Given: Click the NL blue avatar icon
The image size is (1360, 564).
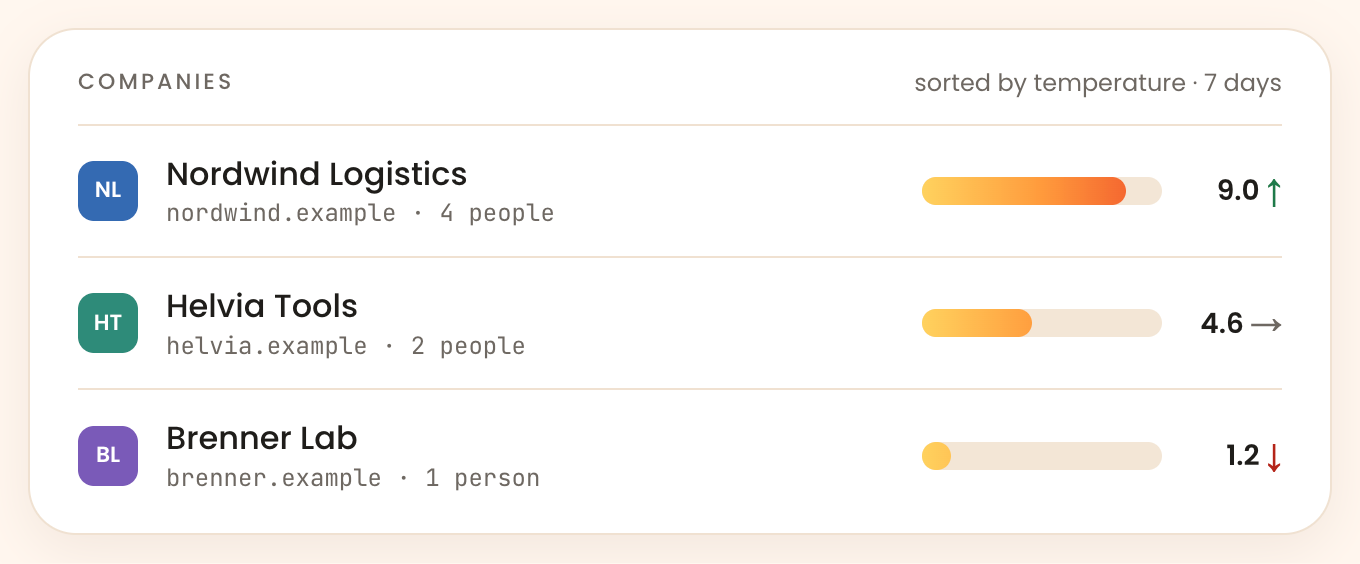Looking at the screenshot, I should pyautogui.click(x=108, y=191).
